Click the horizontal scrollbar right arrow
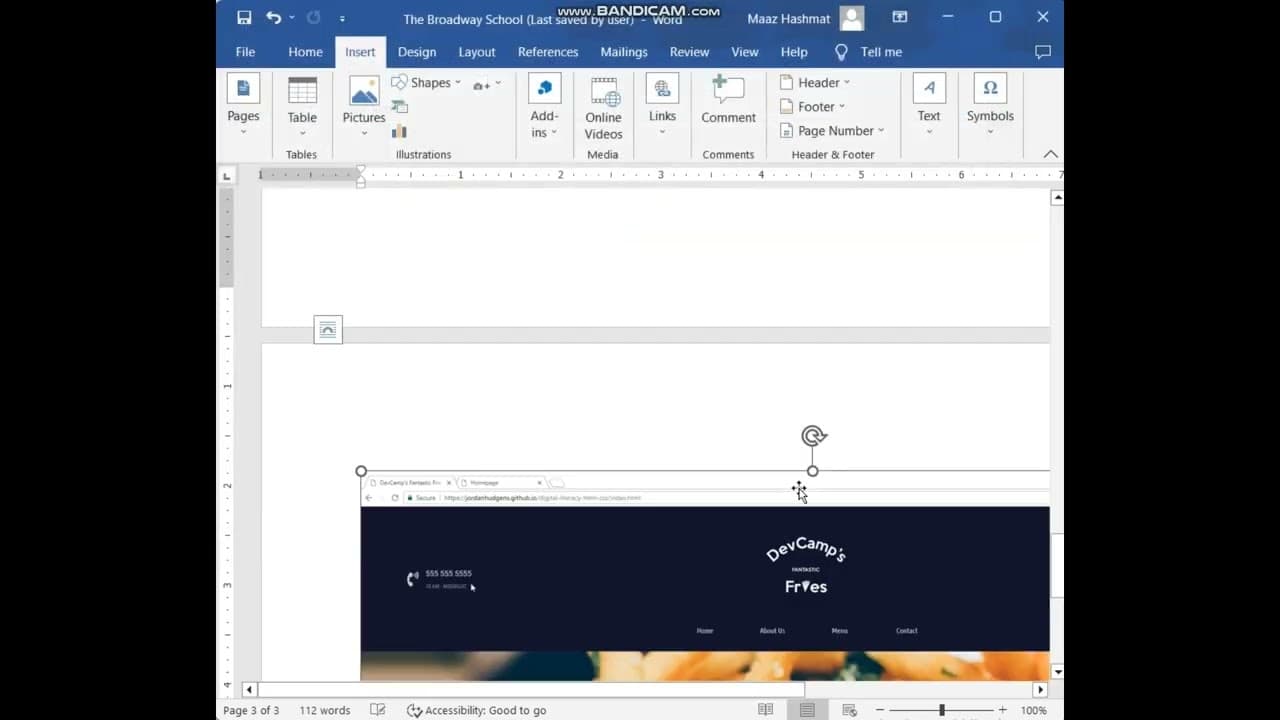The width and height of the screenshot is (1280, 720). point(1041,690)
